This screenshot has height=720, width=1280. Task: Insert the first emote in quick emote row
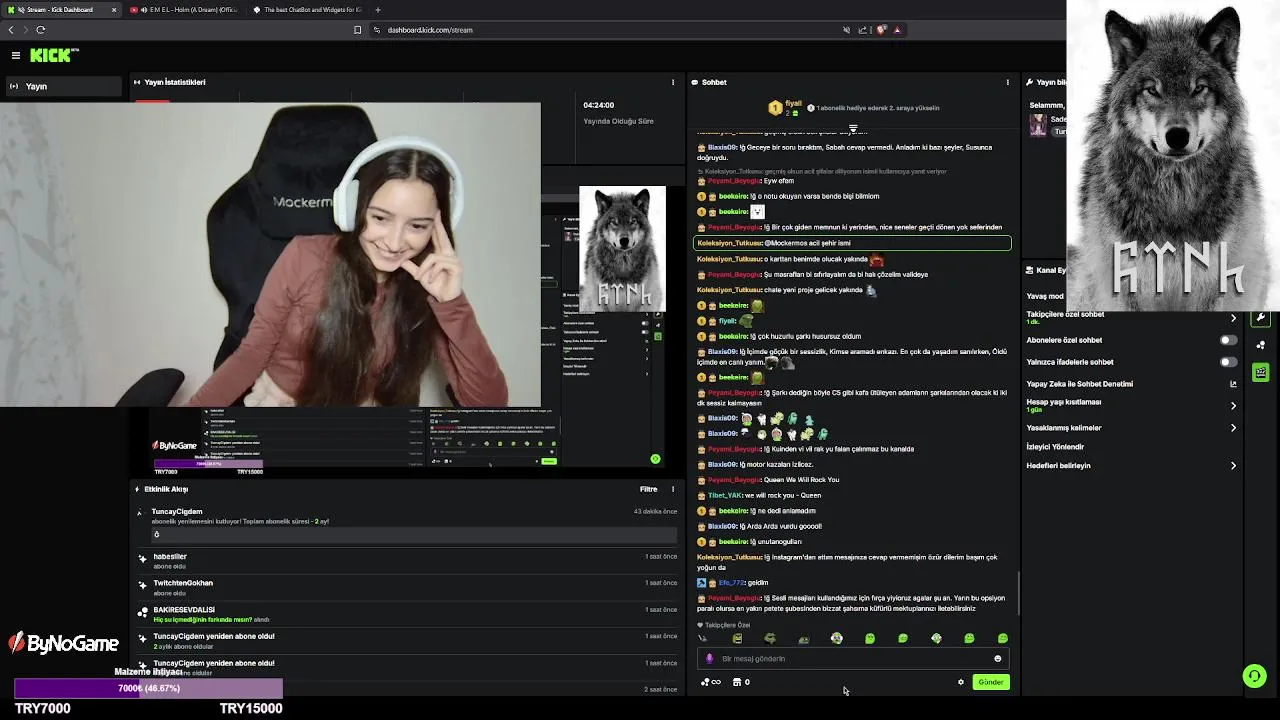pos(703,638)
